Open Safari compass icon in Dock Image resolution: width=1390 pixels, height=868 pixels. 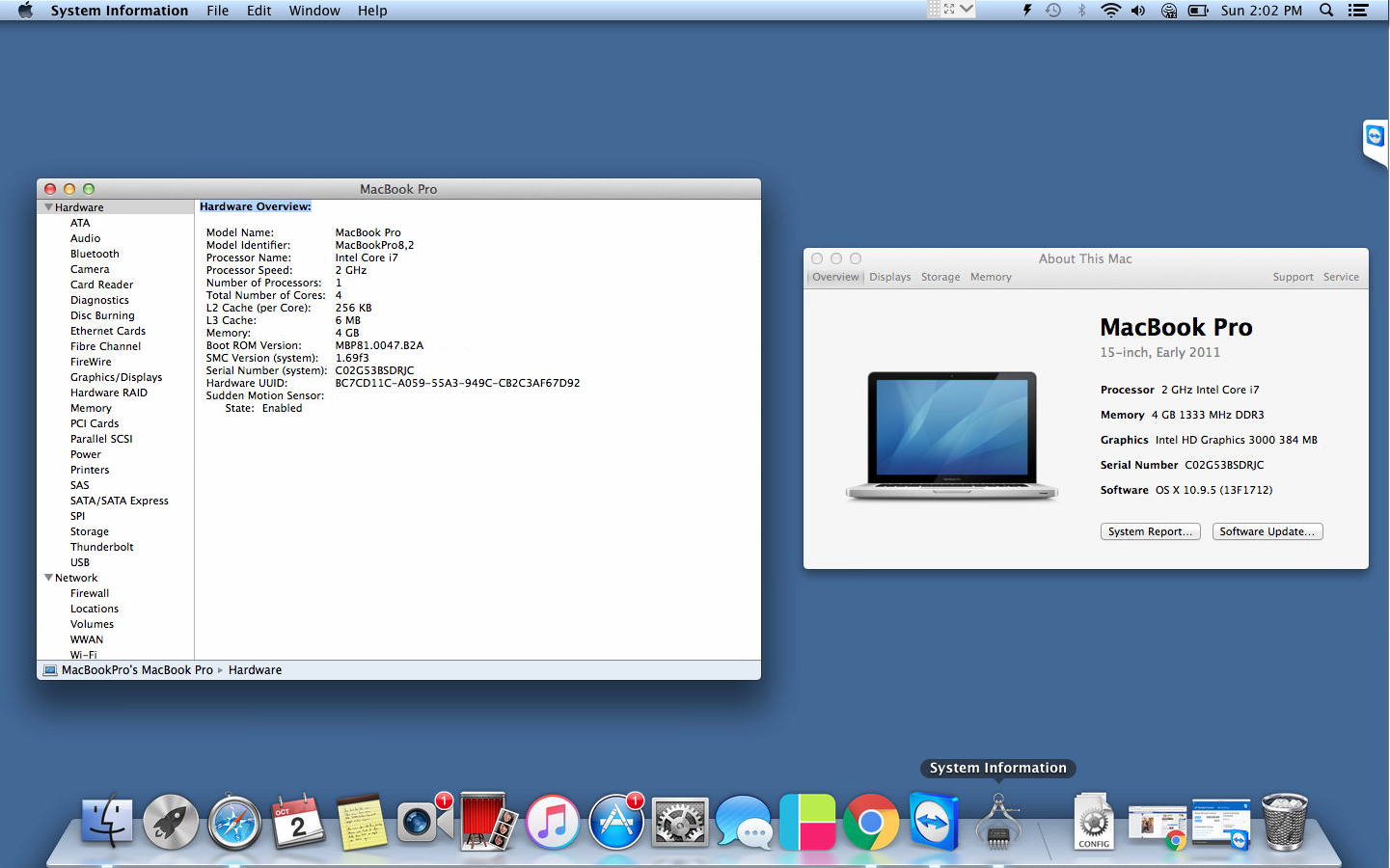click(234, 822)
